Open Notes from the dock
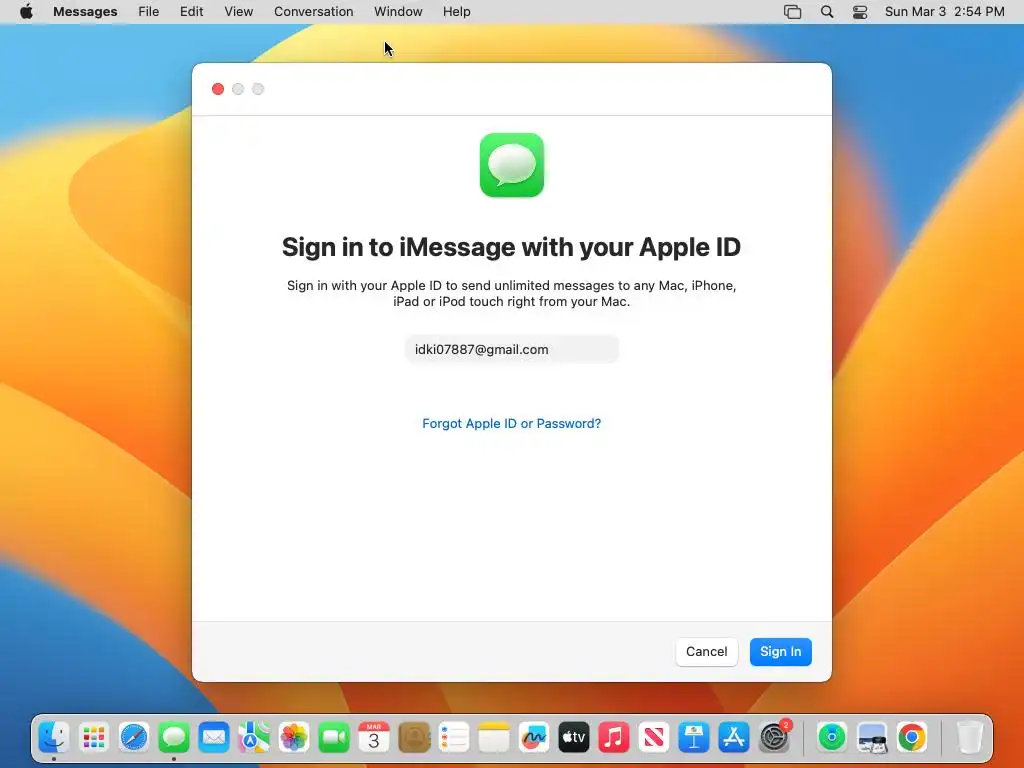 pos(494,737)
